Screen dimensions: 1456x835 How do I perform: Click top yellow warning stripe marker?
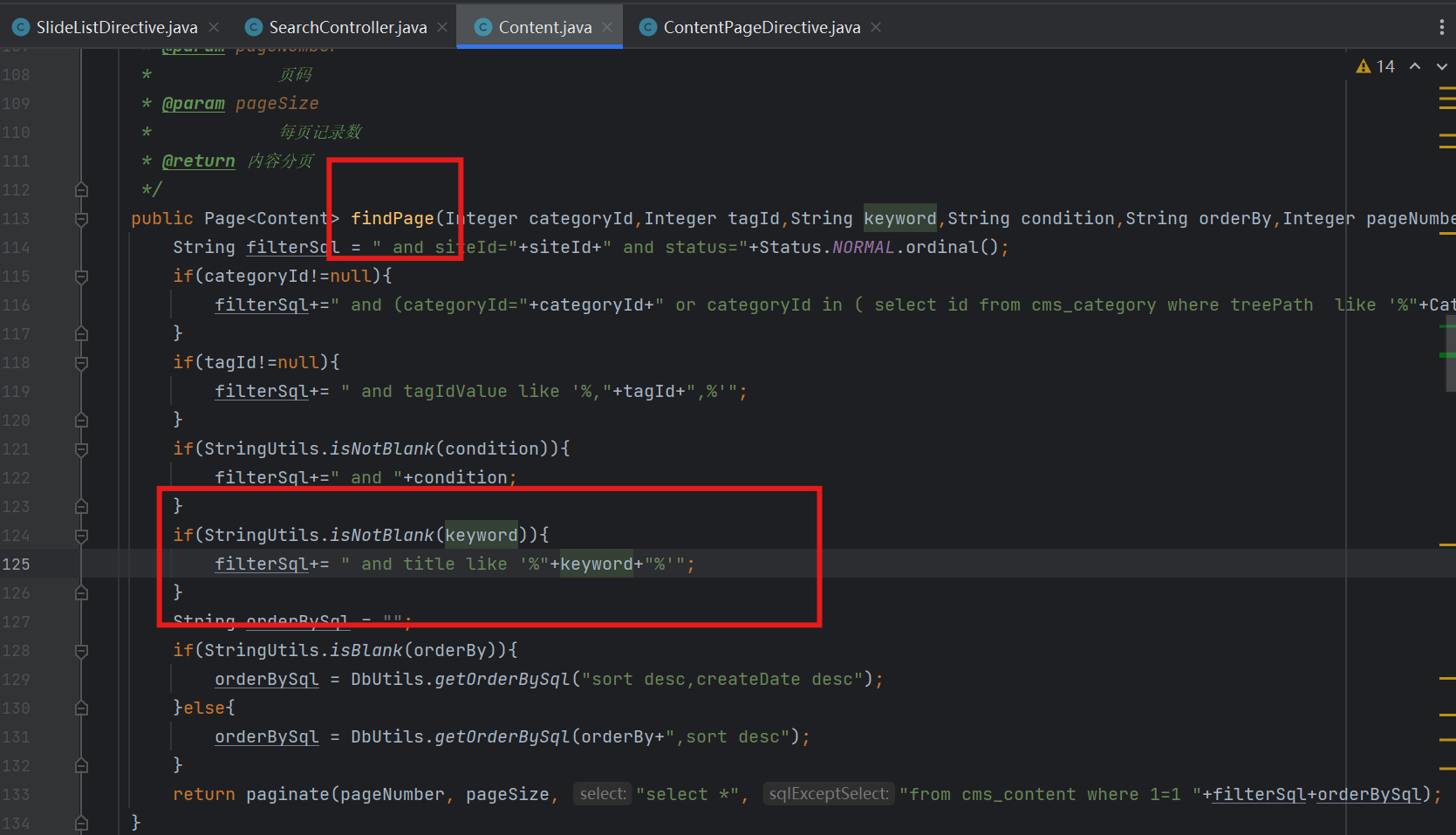pyautogui.click(x=1447, y=88)
